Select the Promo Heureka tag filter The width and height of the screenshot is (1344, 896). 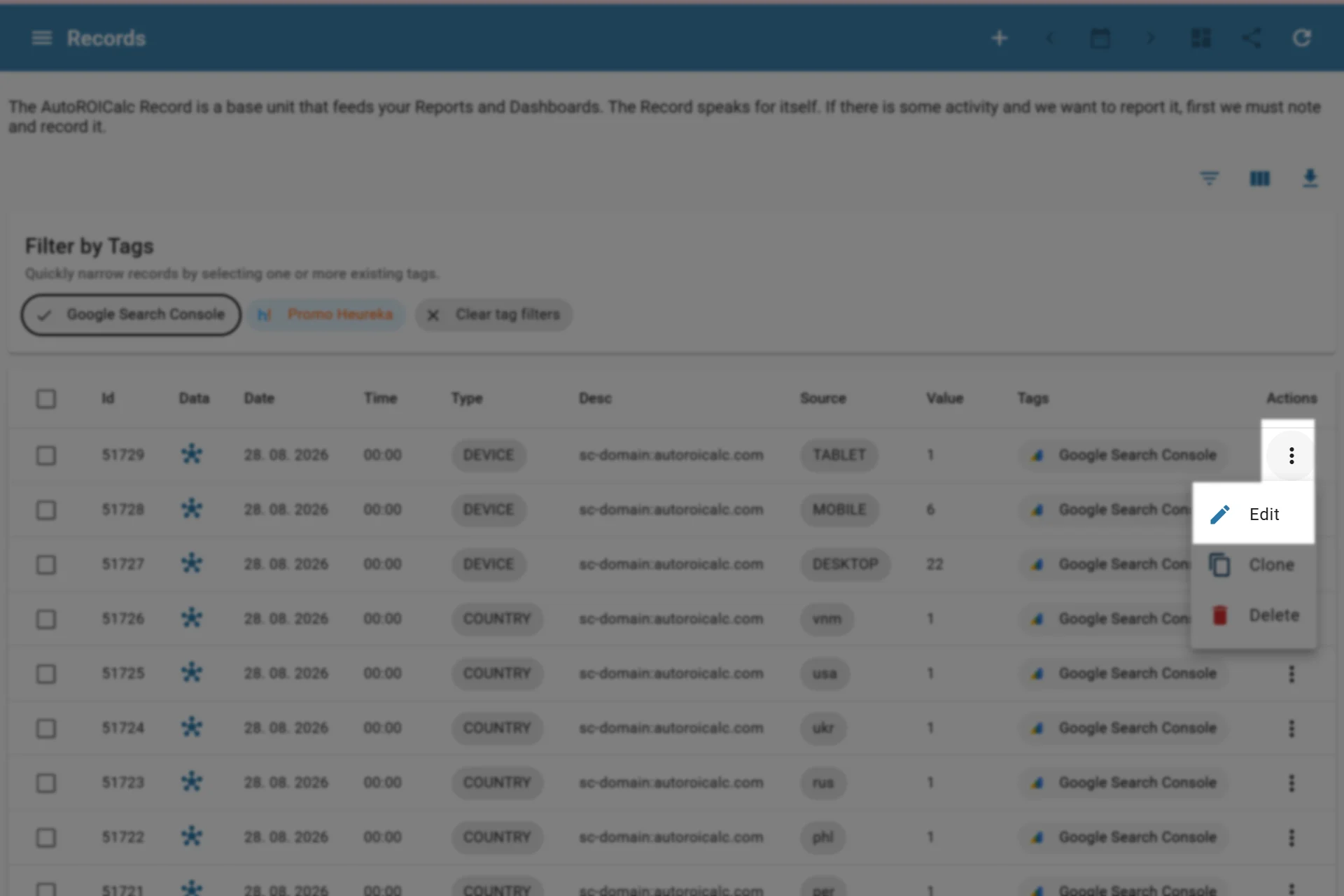[x=326, y=315]
